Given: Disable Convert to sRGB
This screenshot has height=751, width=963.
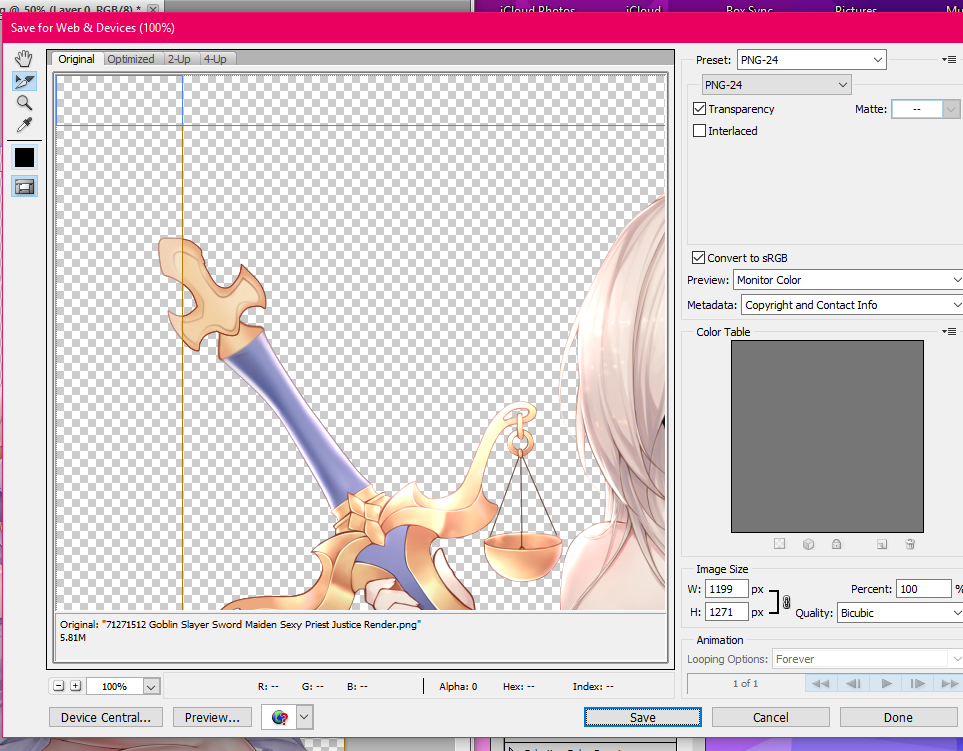Looking at the screenshot, I should pyautogui.click(x=700, y=258).
